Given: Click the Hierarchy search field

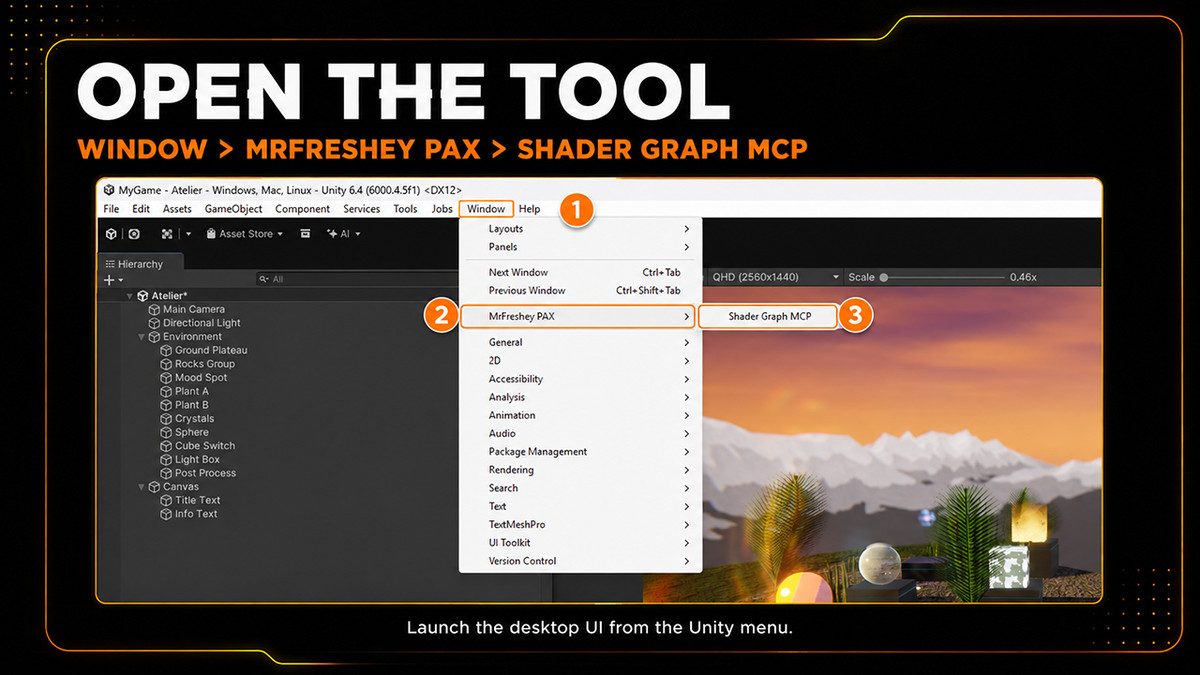Looking at the screenshot, I should click(x=355, y=280).
